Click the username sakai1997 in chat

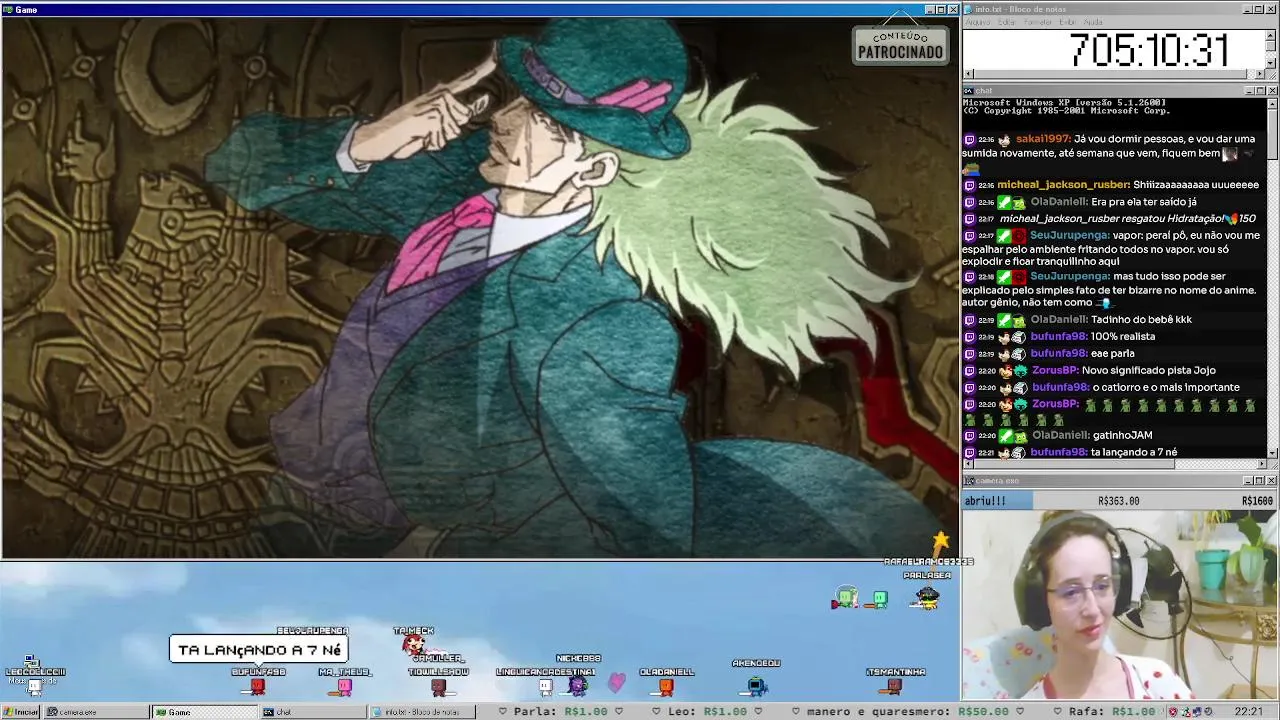pyautogui.click(x=1043, y=139)
